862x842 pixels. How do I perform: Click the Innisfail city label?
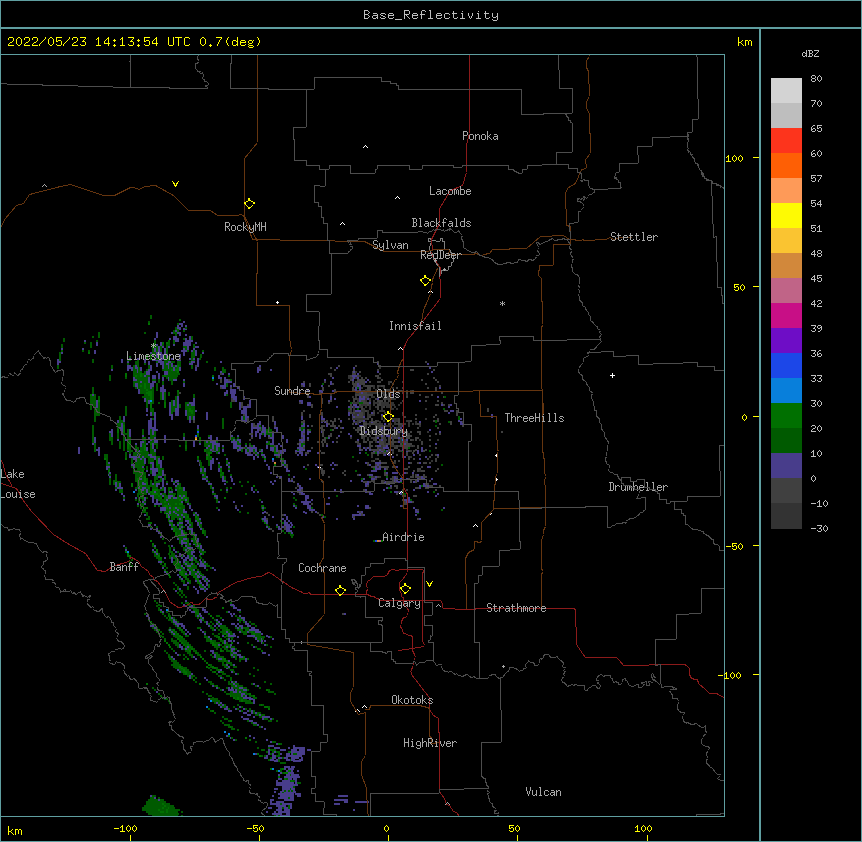pyautogui.click(x=415, y=326)
